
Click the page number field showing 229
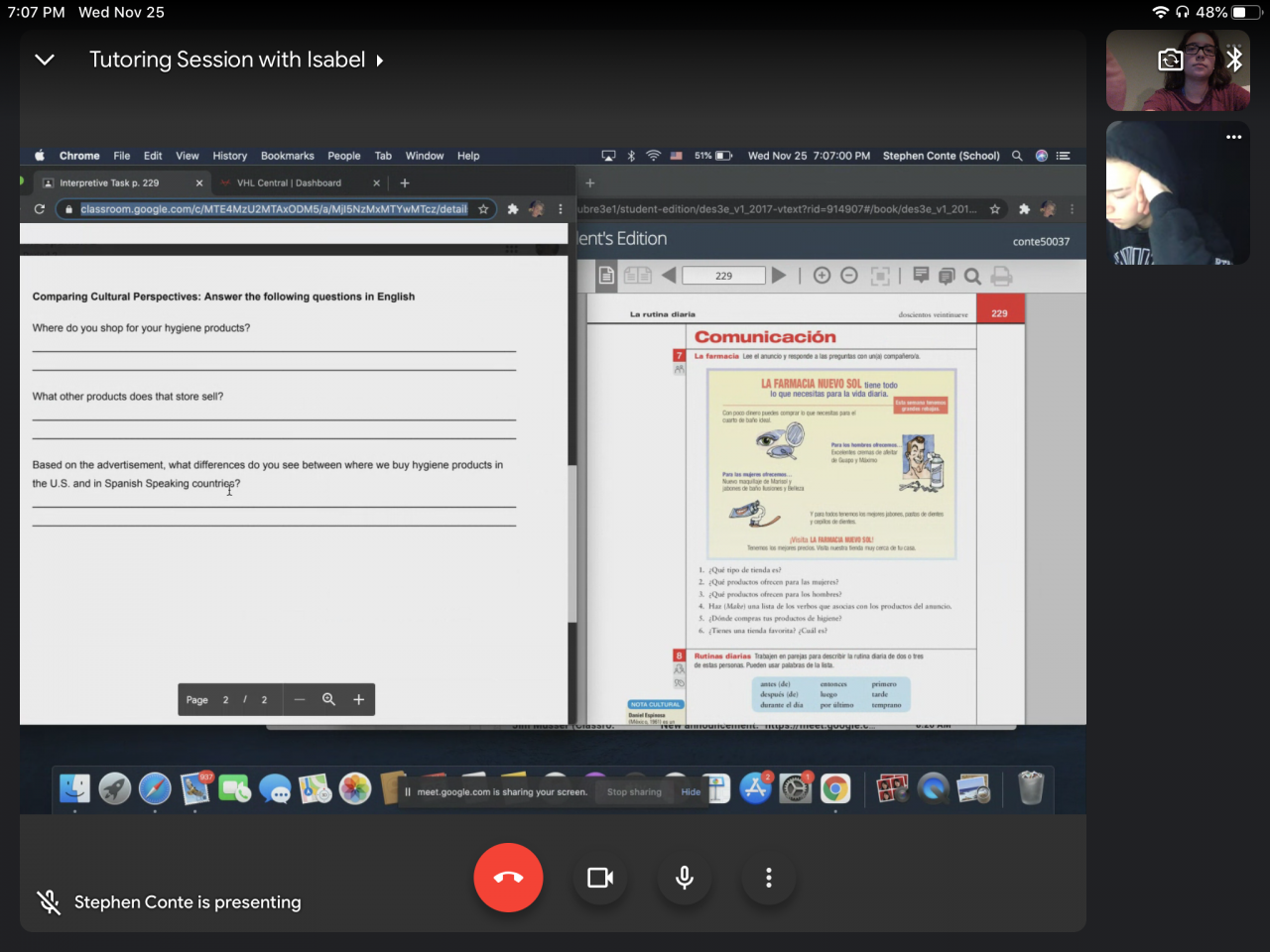pos(723,276)
